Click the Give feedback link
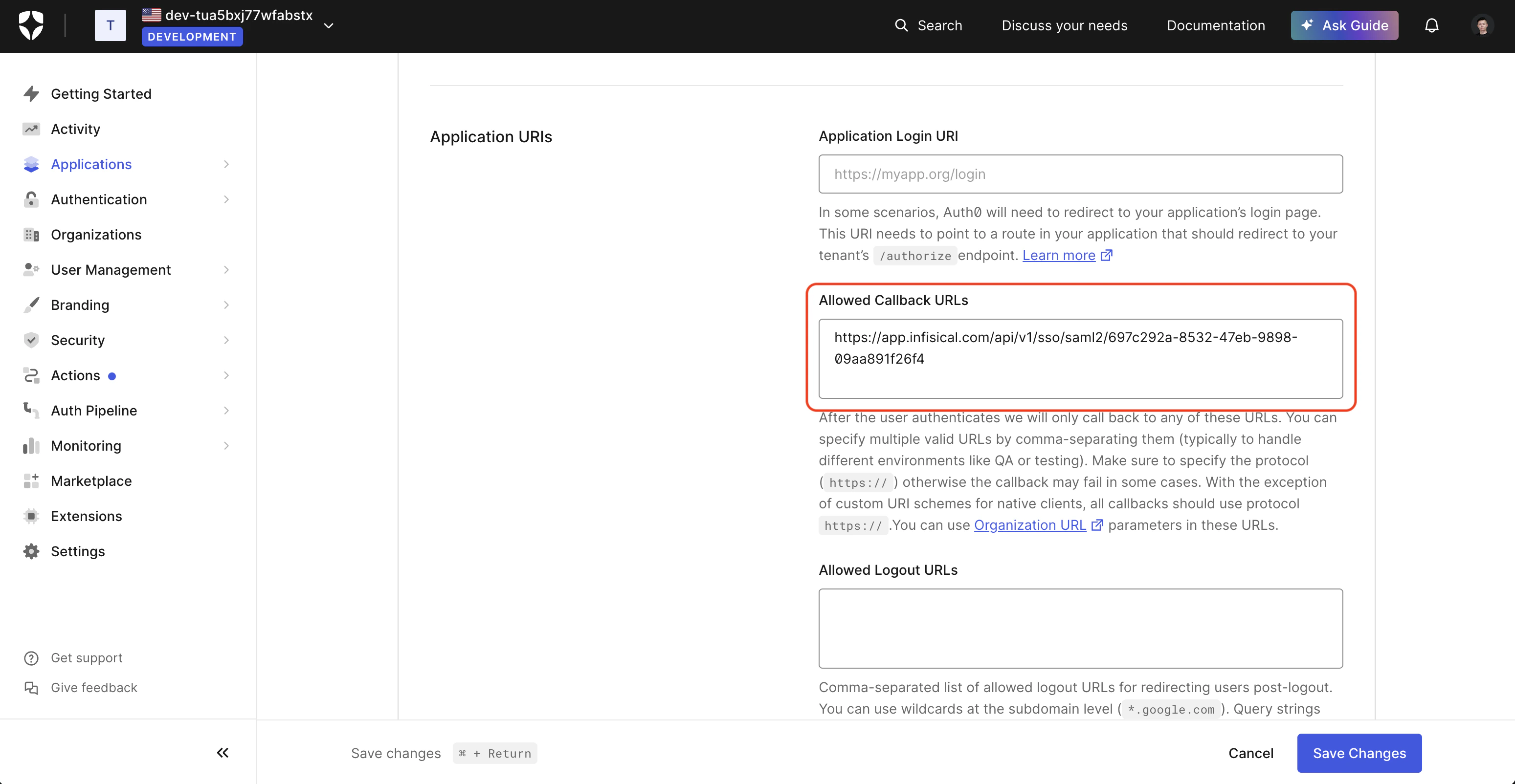The width and height of the screenshot is (1515, 784). [93, 688]
